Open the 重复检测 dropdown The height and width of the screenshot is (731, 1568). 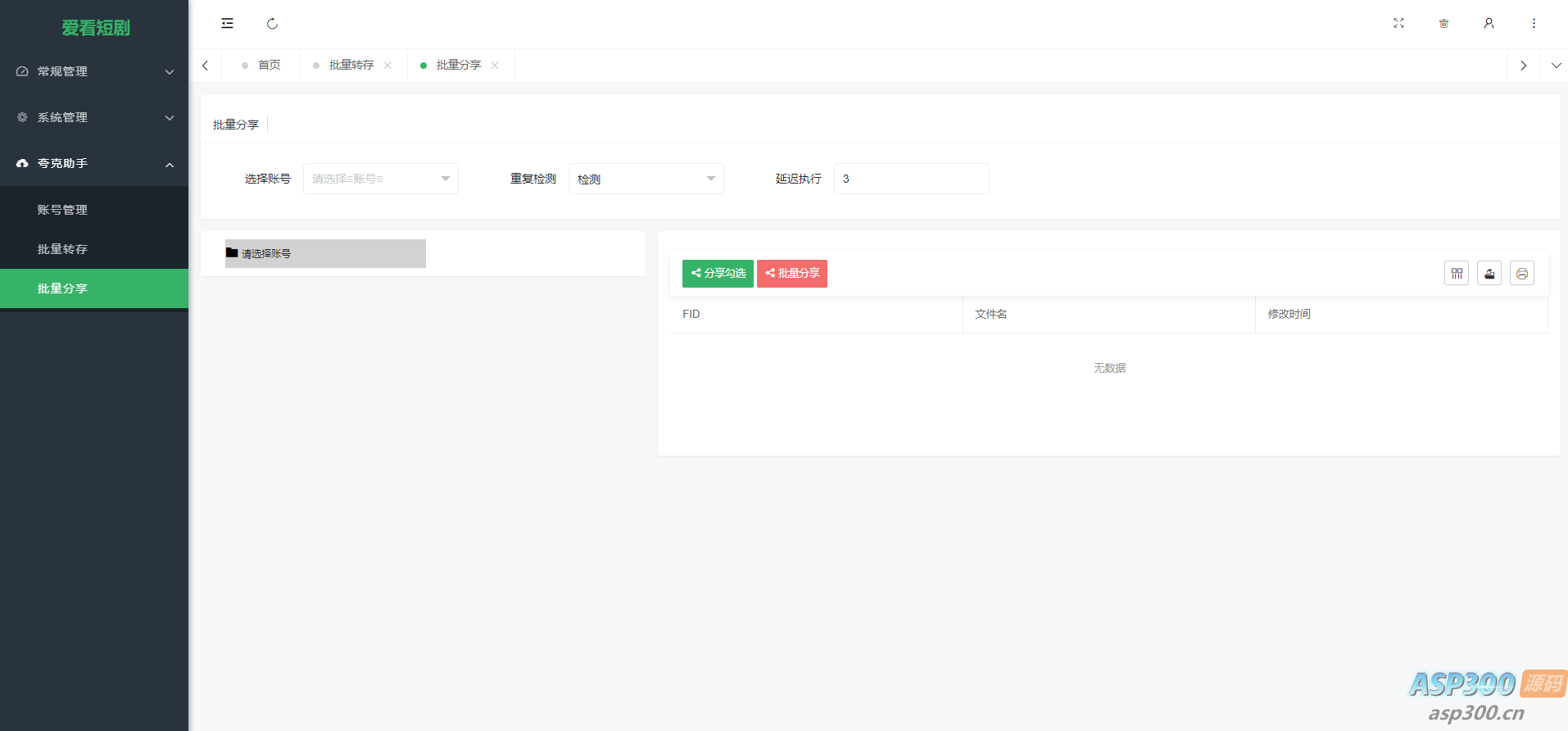point(646,179)
